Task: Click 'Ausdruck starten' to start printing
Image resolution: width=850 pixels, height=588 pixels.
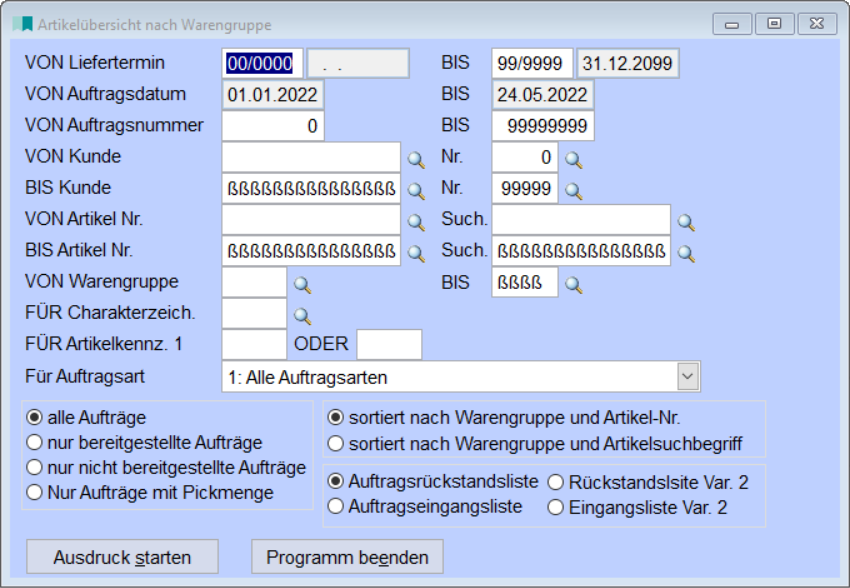Action: click(120, 557)
